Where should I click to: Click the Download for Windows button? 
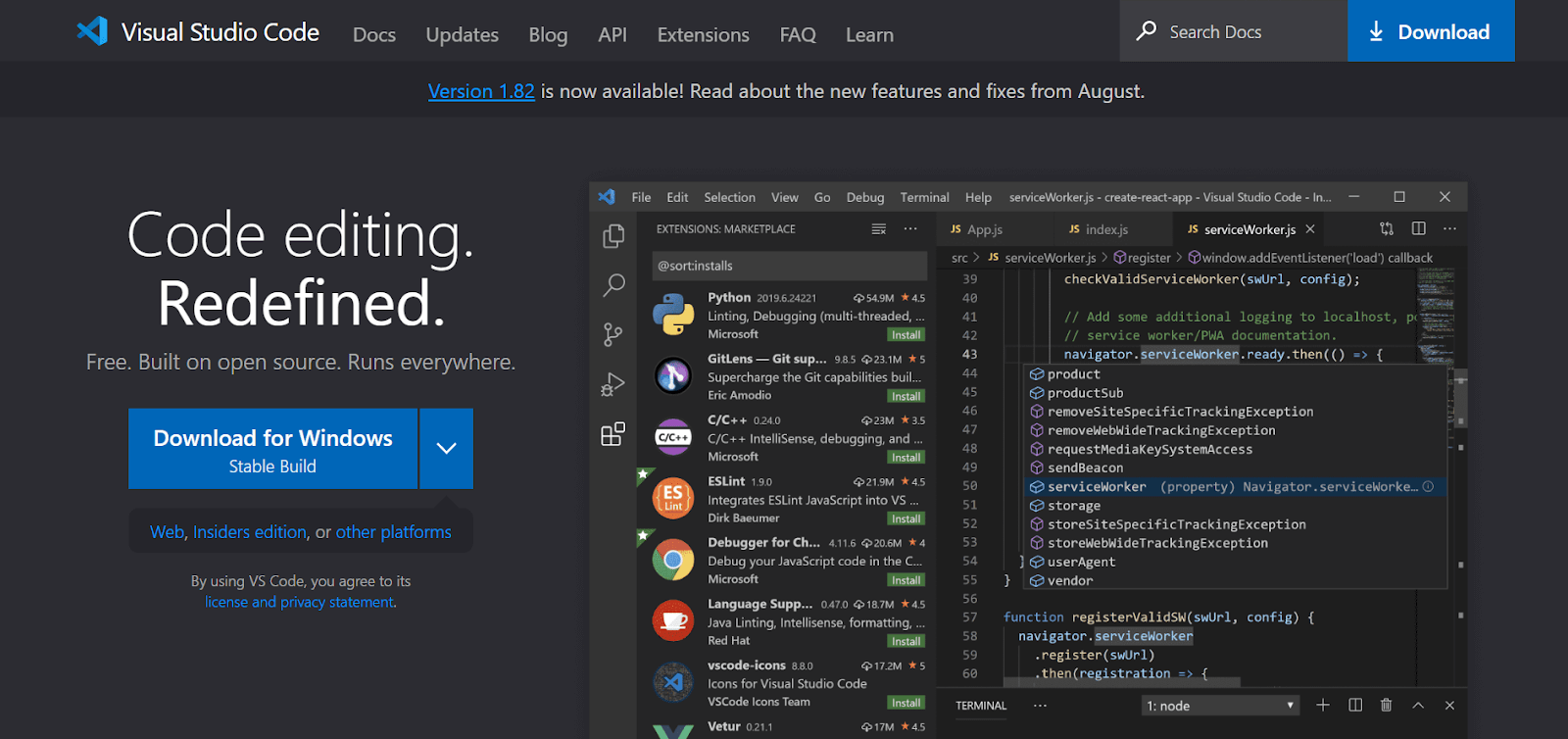[x=272, y=449]
